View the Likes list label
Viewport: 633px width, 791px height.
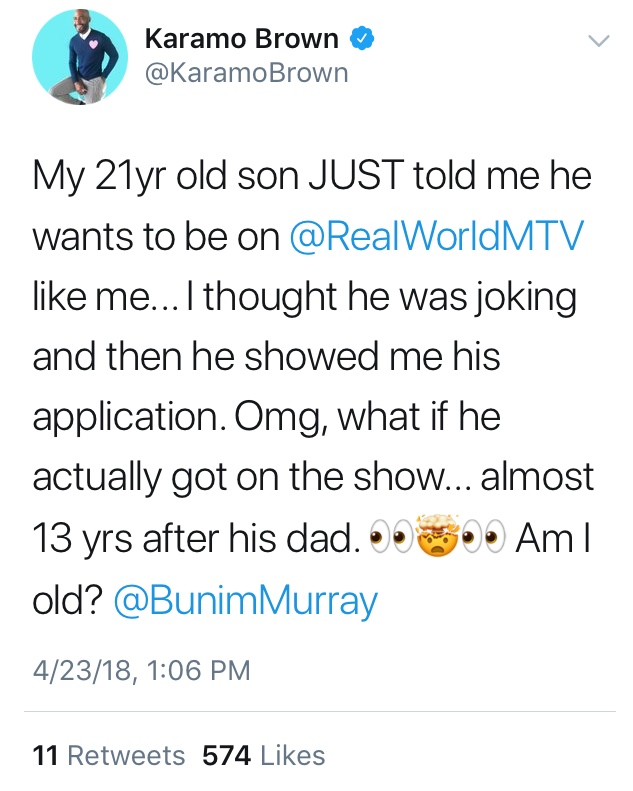click(293, 756)
